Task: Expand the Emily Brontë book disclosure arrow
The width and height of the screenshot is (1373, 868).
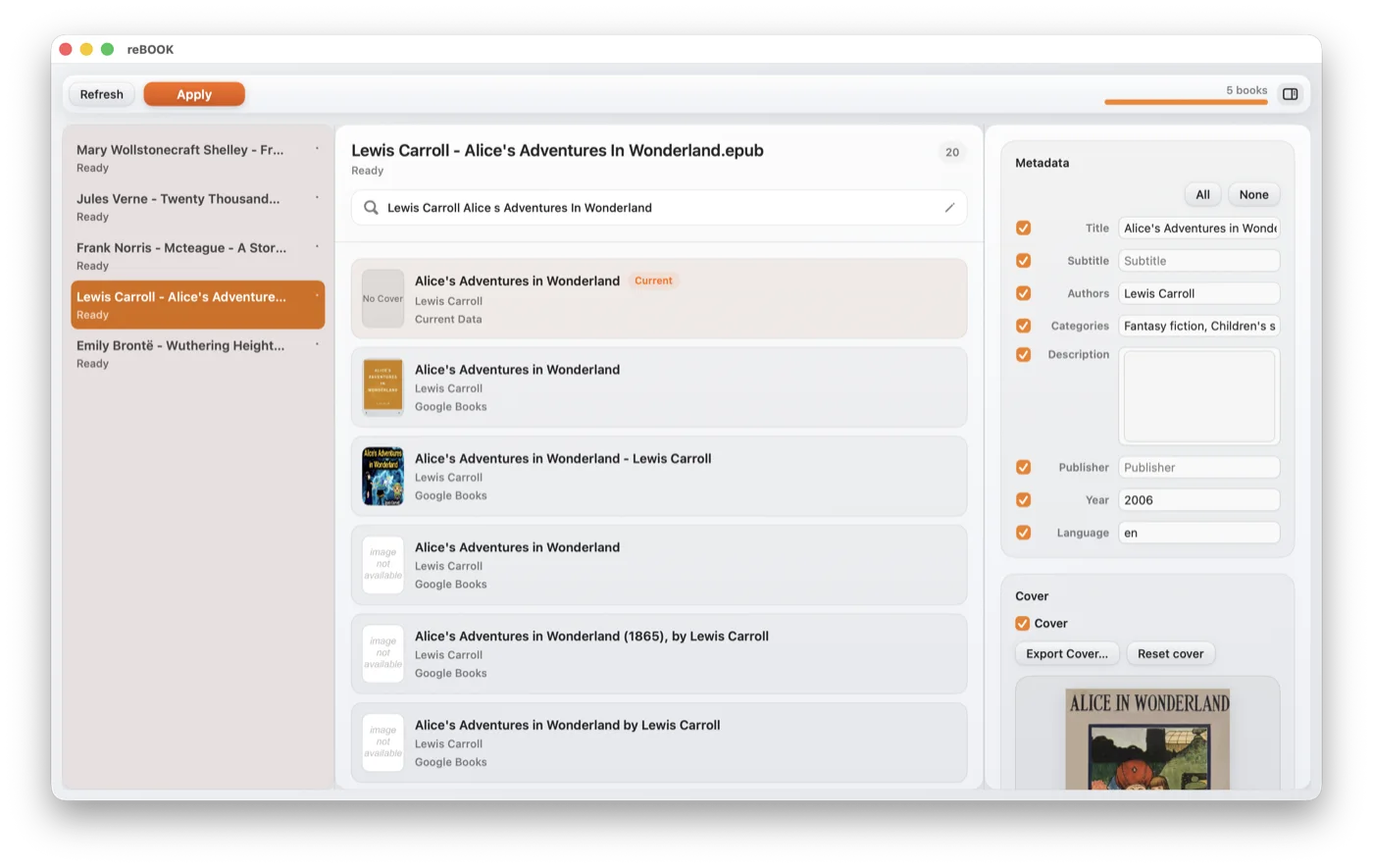Action: click(317, 343)
